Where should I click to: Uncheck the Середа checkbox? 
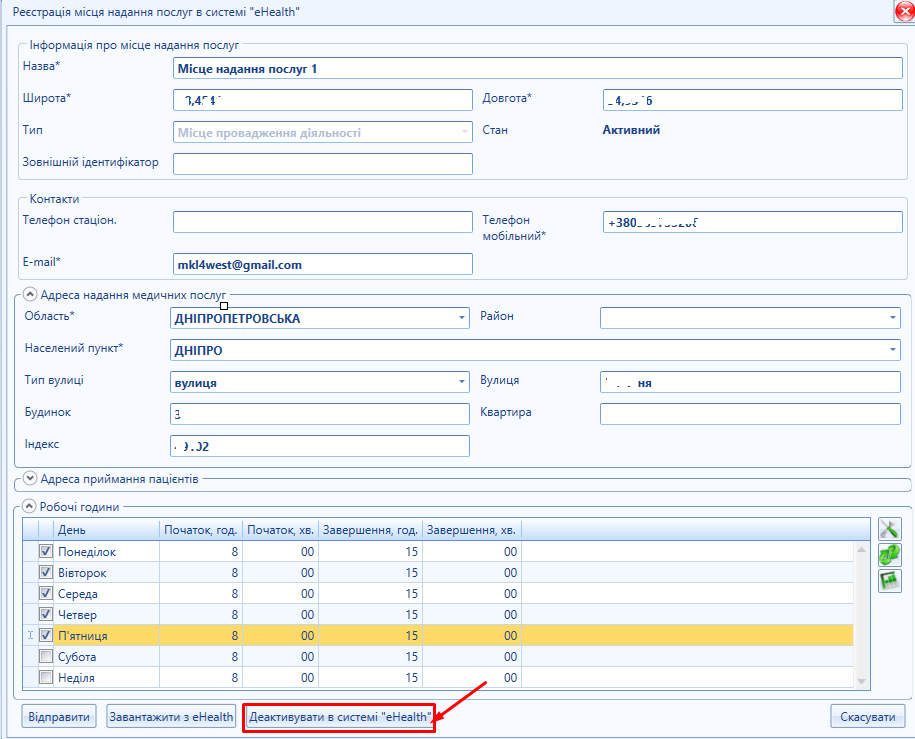[x=46, y=593]
